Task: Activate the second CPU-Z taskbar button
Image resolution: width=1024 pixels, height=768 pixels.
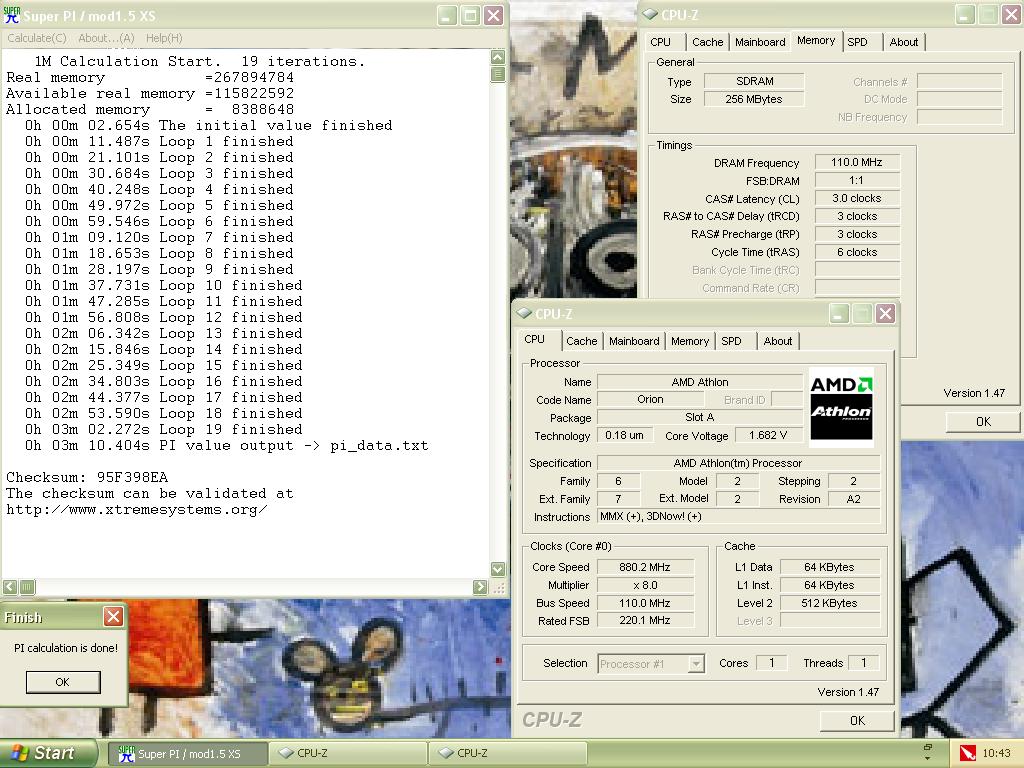Action: (508, 754)
